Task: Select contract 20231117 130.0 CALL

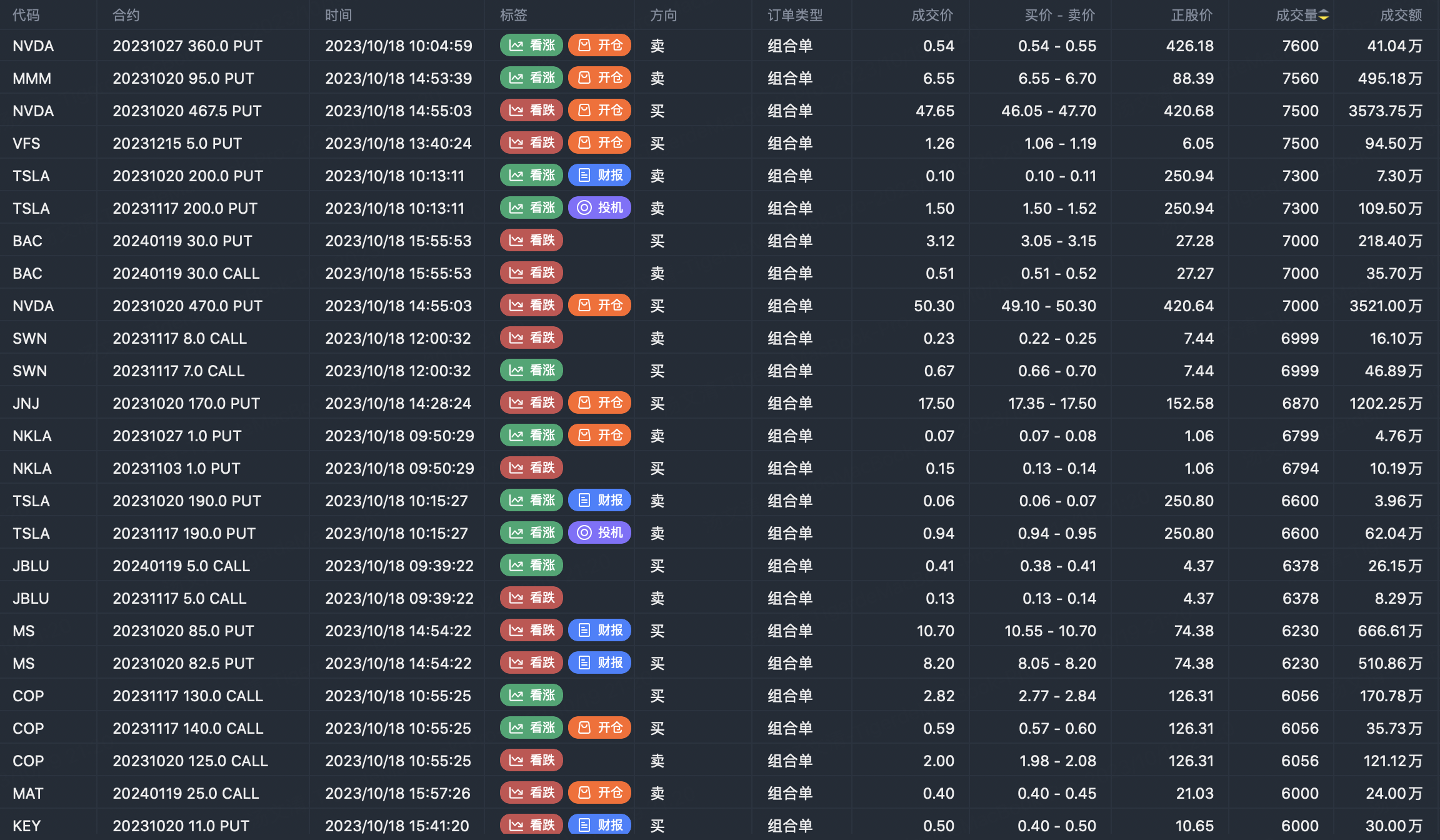Action: (188, 696)
